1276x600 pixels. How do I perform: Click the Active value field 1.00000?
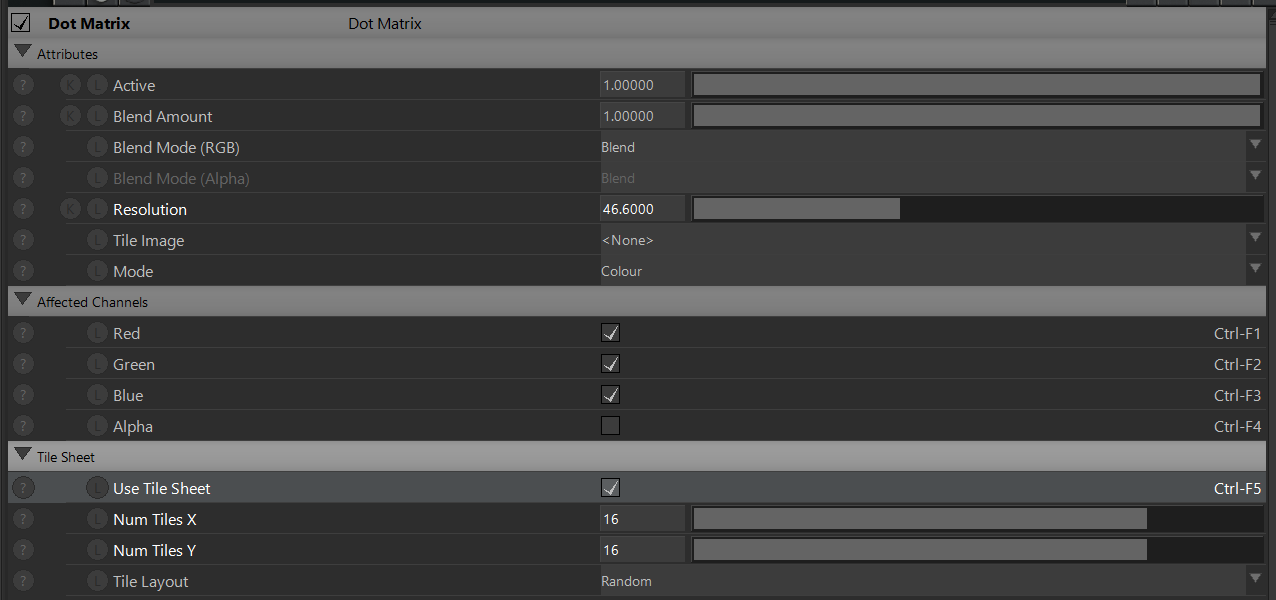pos(642,85)
